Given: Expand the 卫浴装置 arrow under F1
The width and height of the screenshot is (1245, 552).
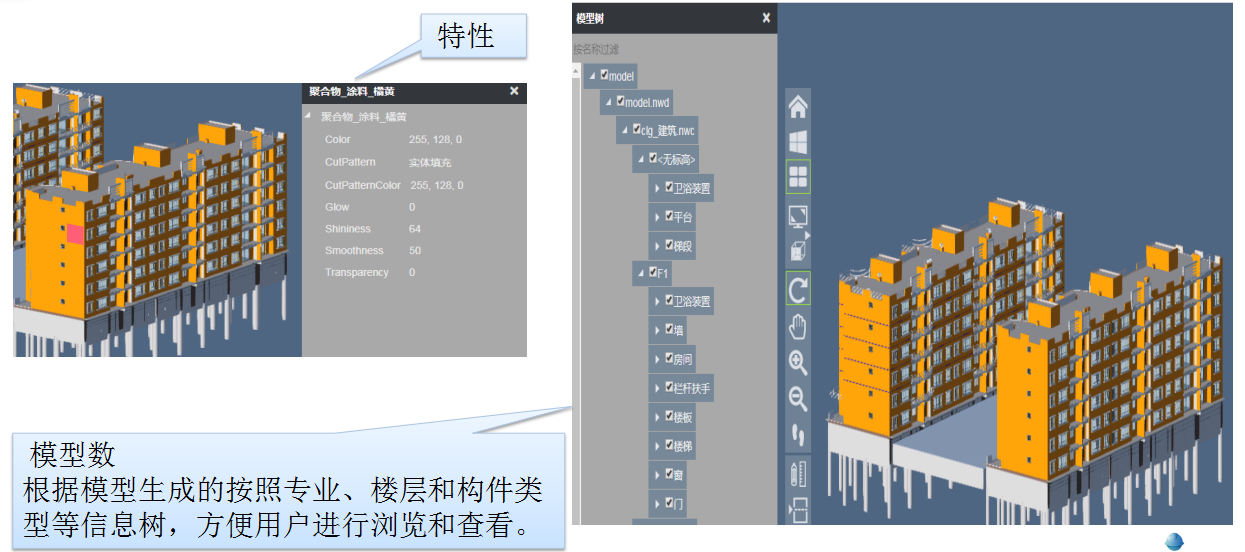Looking at the screenshot, I should click(x=657, y=302).
